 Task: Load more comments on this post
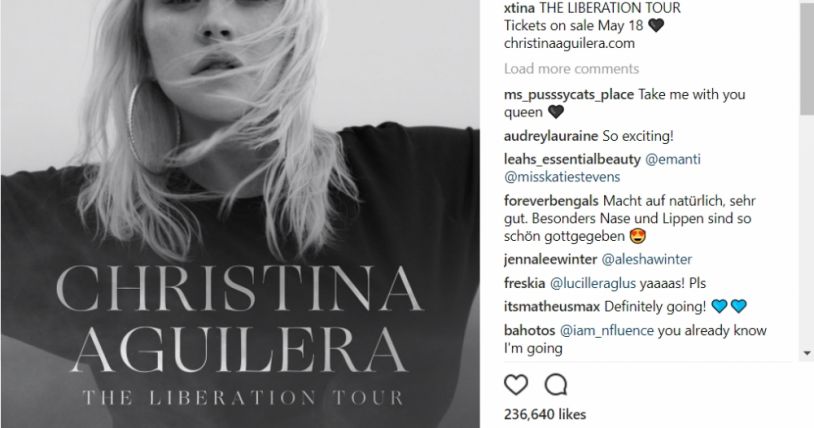tap(571, 69)
